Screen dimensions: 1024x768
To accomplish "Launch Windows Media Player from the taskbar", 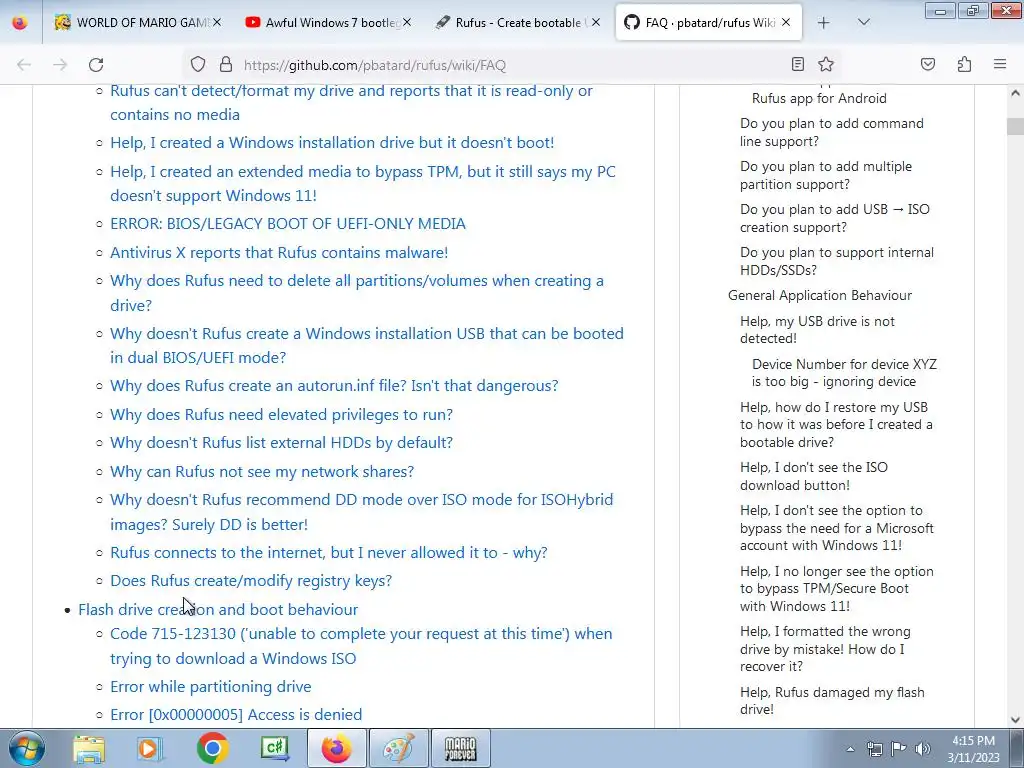I will [x=150, y=748].
